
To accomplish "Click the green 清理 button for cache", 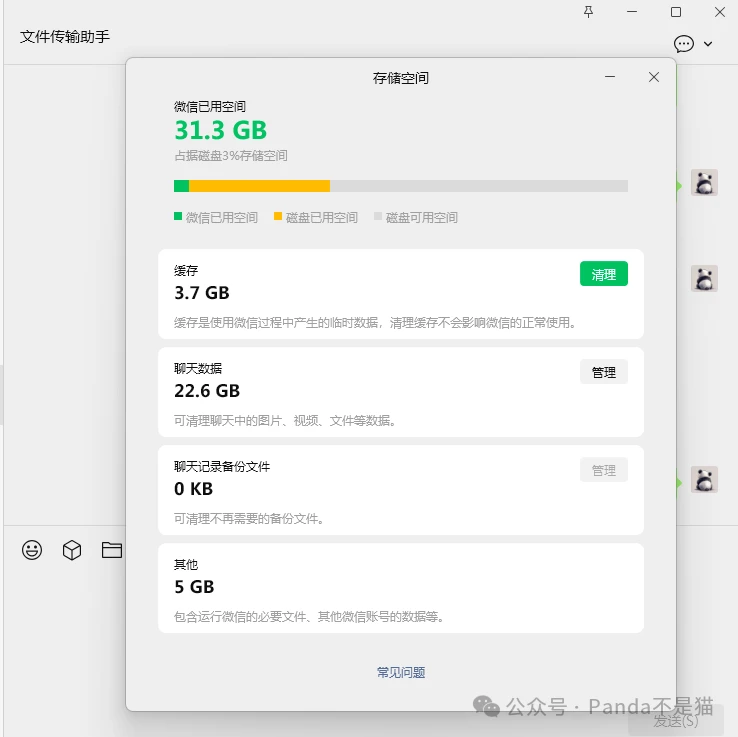I will pyautogui.click(x=603, y=274).
